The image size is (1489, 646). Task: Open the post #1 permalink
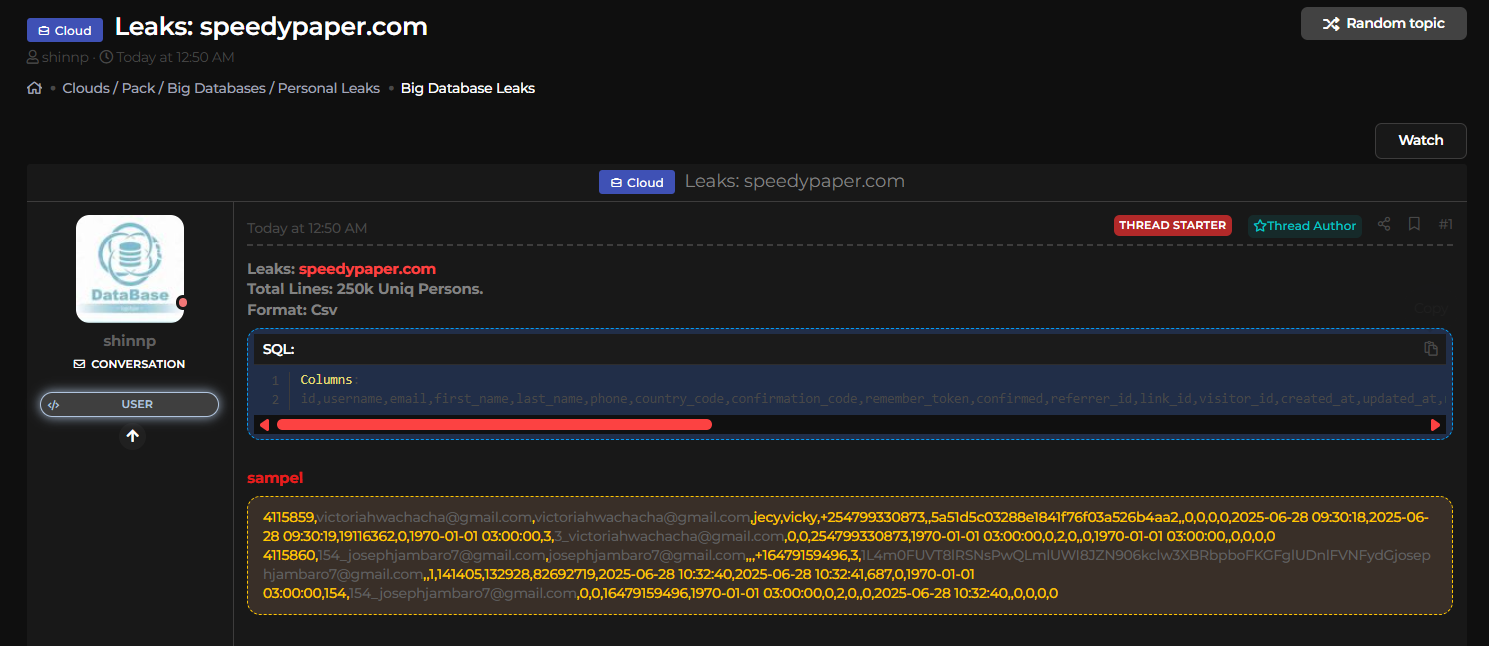click(1445, 225)
